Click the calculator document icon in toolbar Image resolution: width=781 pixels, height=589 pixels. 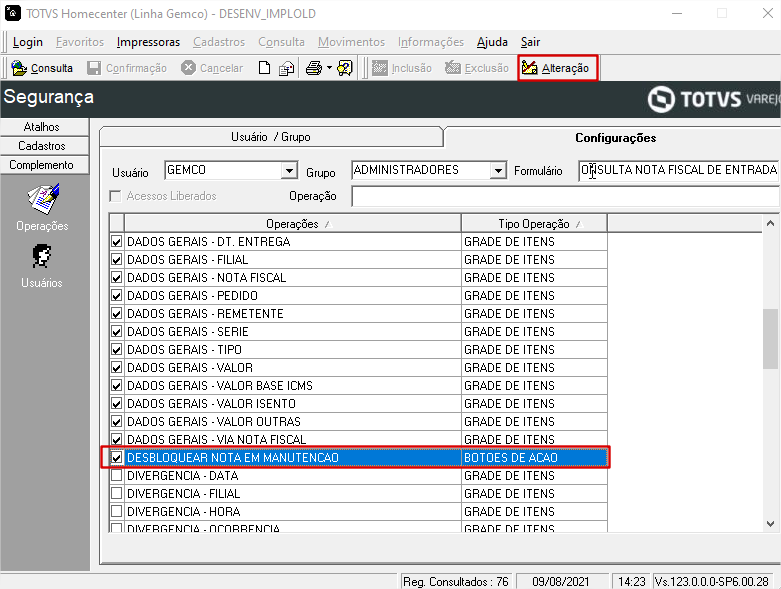[286, 68]
